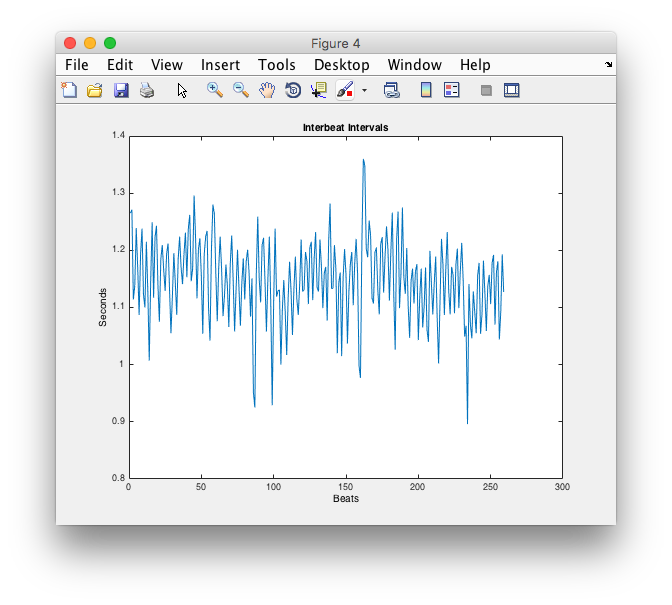Open the Desktop menu
This screenshot has width=672, height=605.
[x=342, y=65]
